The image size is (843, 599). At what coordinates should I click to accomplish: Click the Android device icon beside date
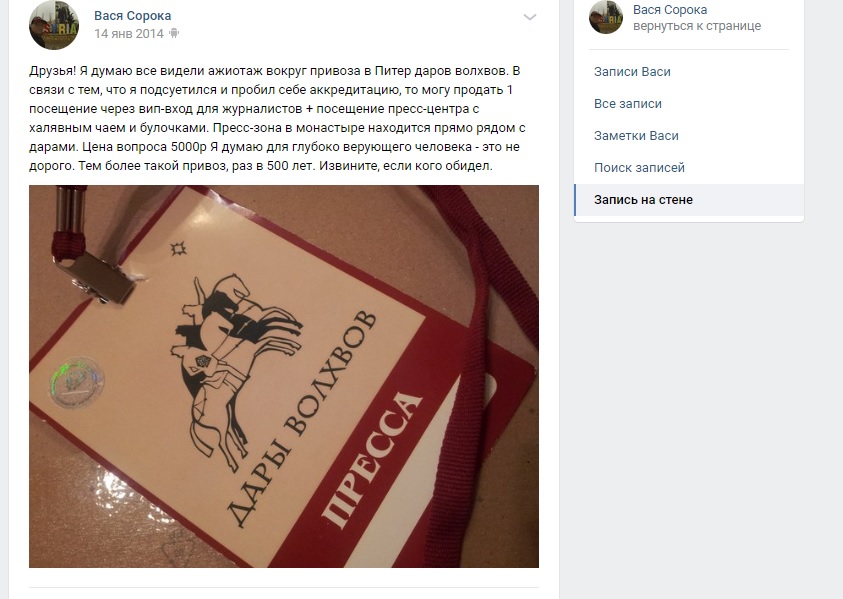(x=174, y=33)
